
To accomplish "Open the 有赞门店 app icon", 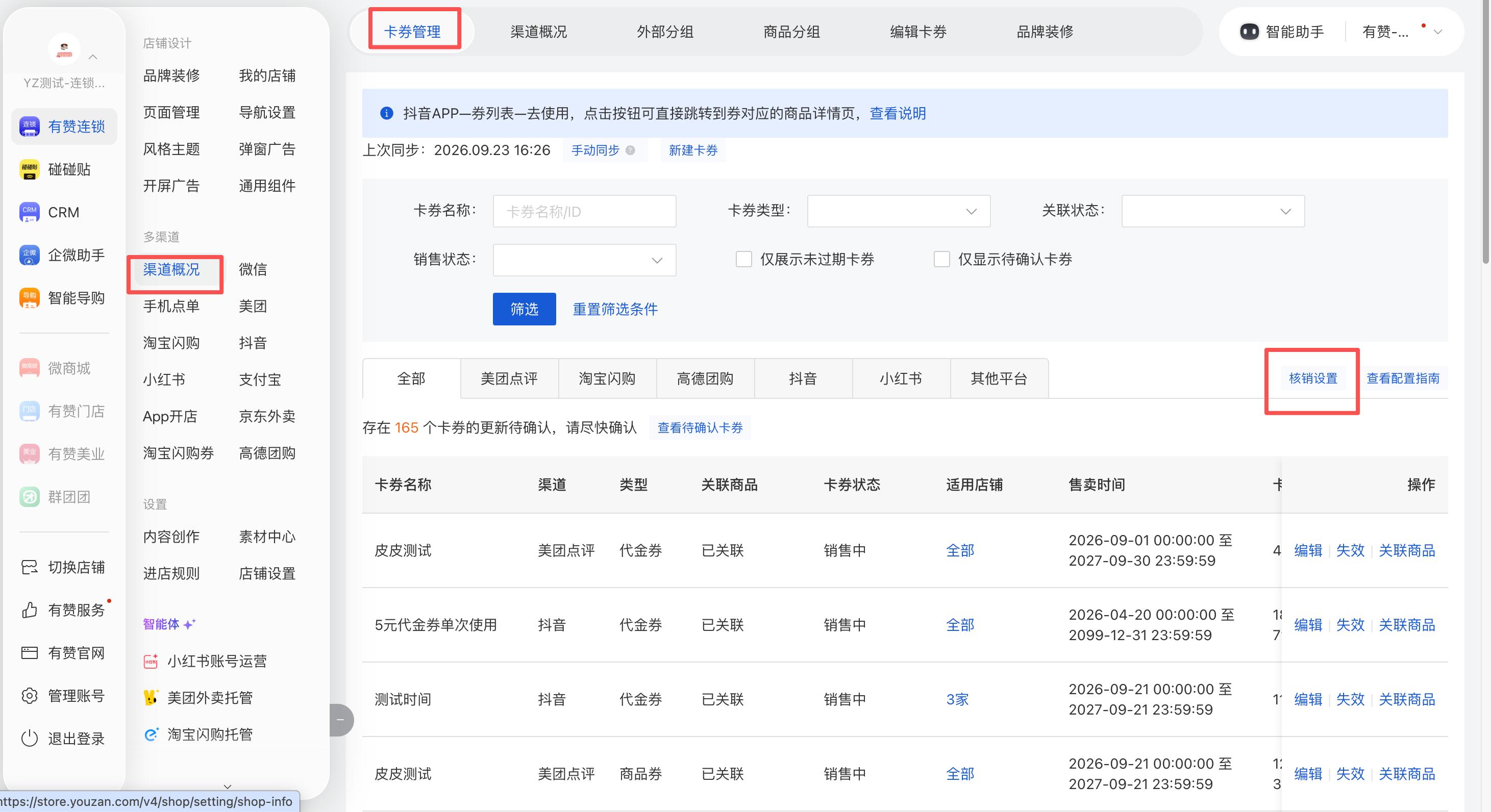I will (x=29, y=411).
